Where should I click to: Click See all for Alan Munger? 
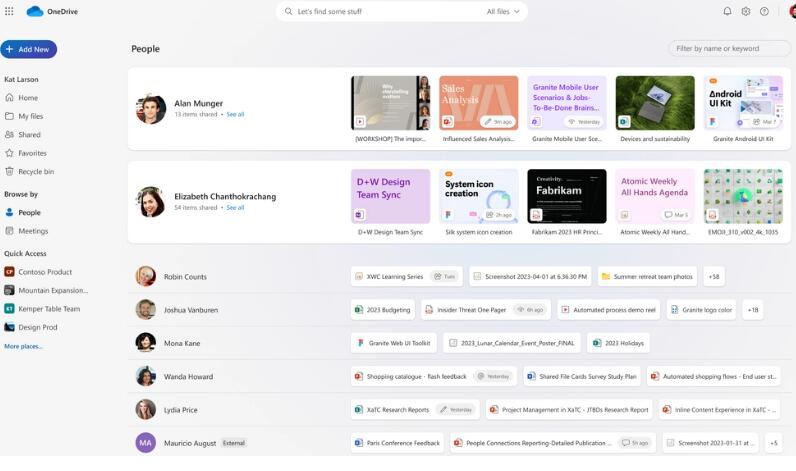[235, 114]
